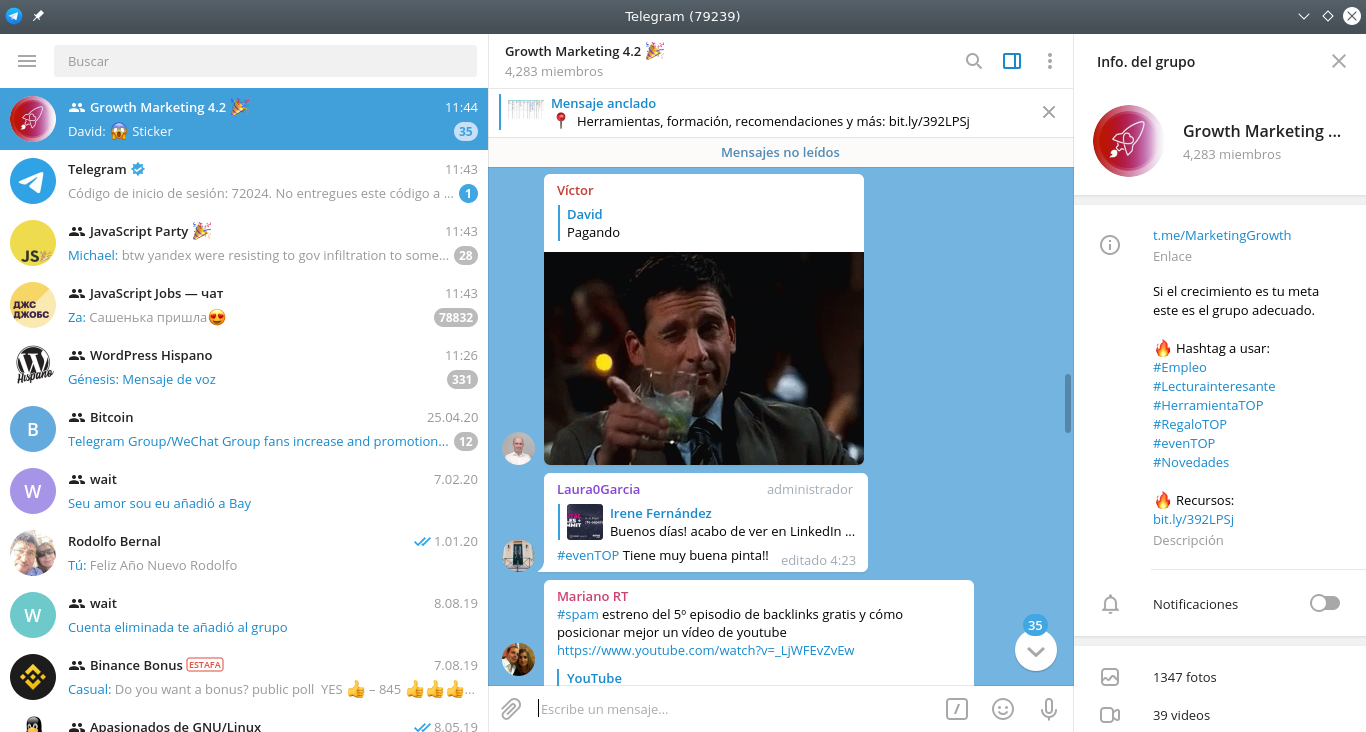Screen dimensions: 1366x732
Task: Click the notification bell icon
Action: click(x=1110, y=604)
